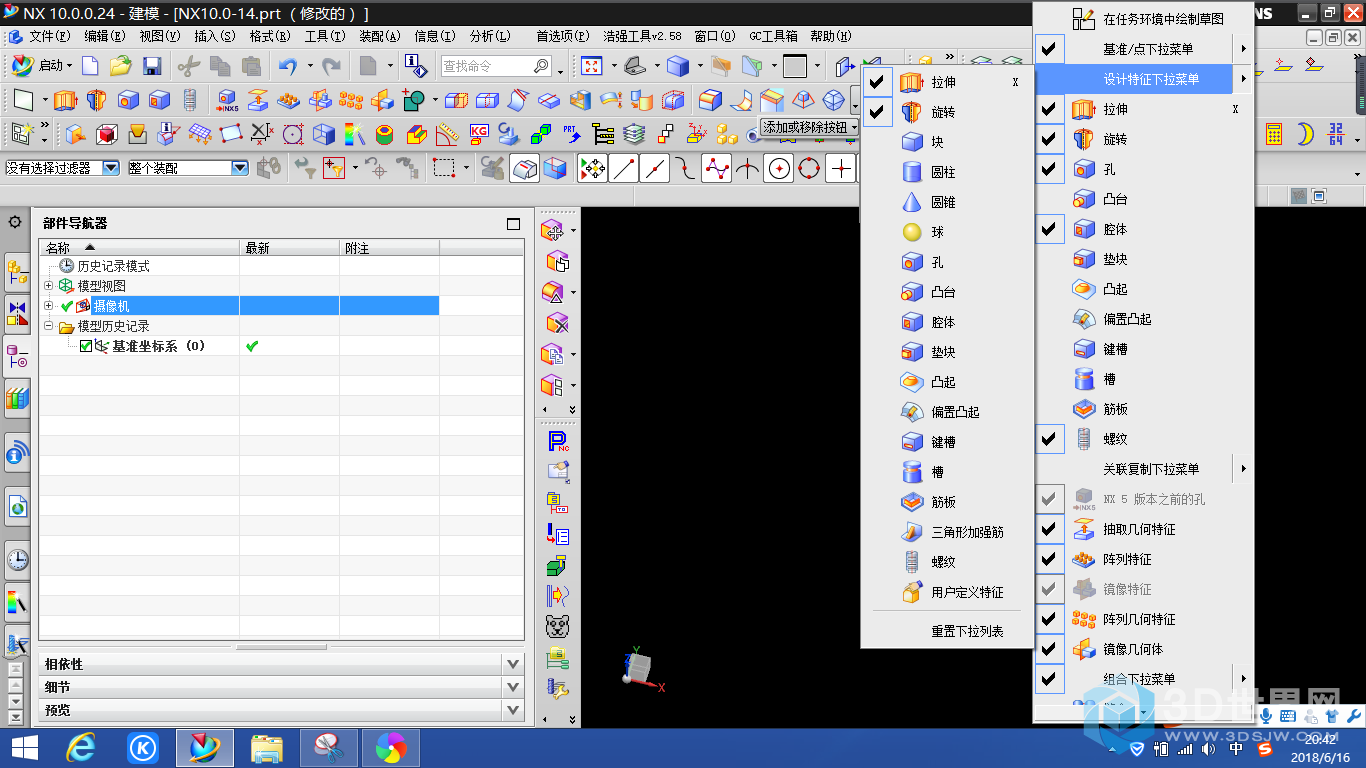Open the GC工具箱 menu
Viewport: 1366px width, 768px height.
[772, 36]
